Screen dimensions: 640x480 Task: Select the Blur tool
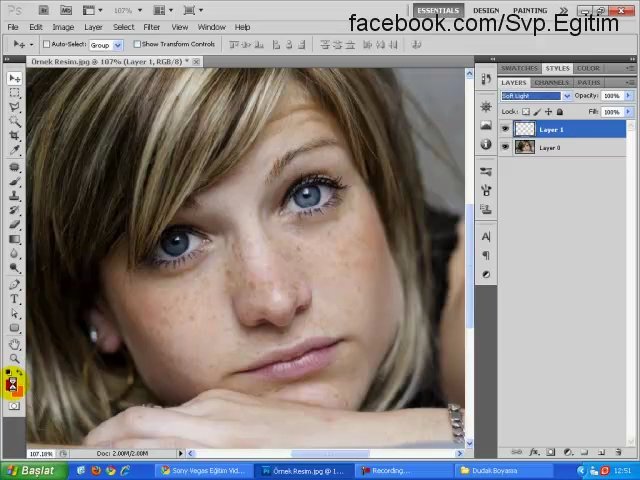[15, 253]
